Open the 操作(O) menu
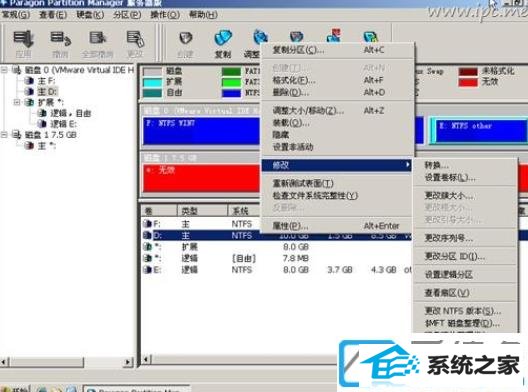The width and height of the screenshot is (528, 392). point(165,15)
